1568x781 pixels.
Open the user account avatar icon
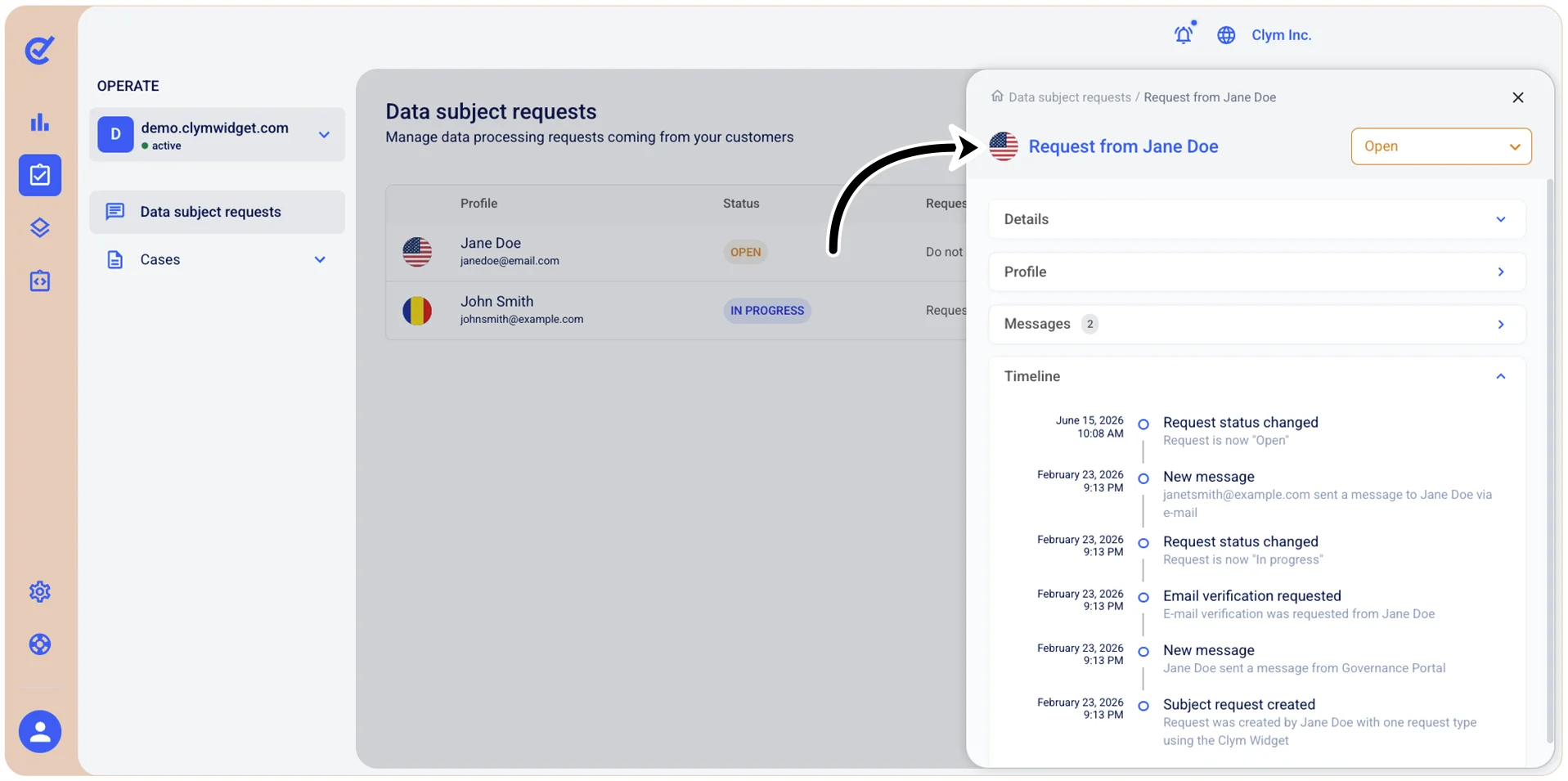pyautogui.click(x=40, y=731)
